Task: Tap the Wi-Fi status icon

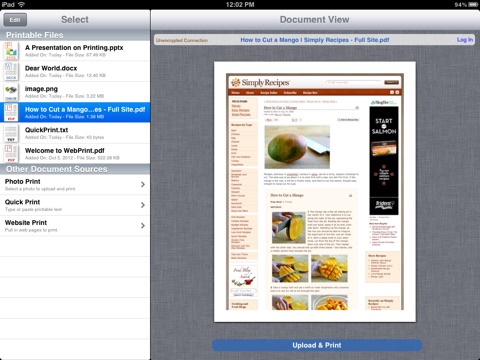Action: [x=21, y=4]
